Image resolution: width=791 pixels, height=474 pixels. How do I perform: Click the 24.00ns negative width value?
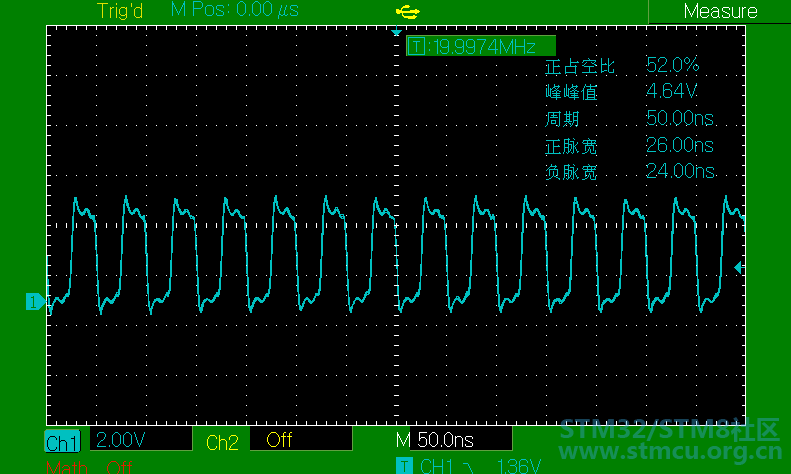pyautogui.click(x=680, y=171)
